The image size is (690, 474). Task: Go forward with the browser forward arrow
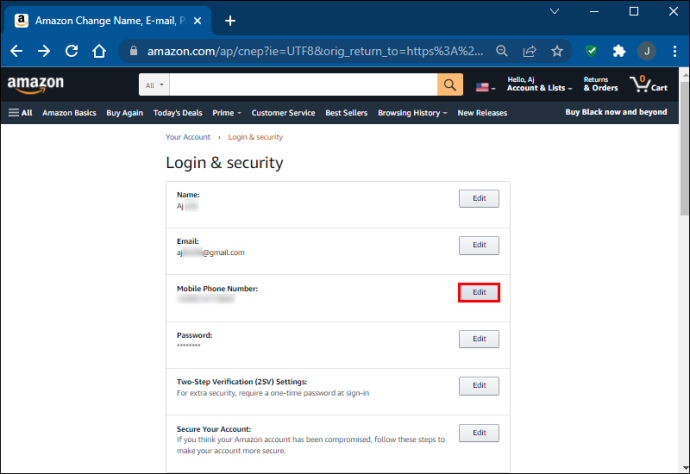tap(44, 51)
